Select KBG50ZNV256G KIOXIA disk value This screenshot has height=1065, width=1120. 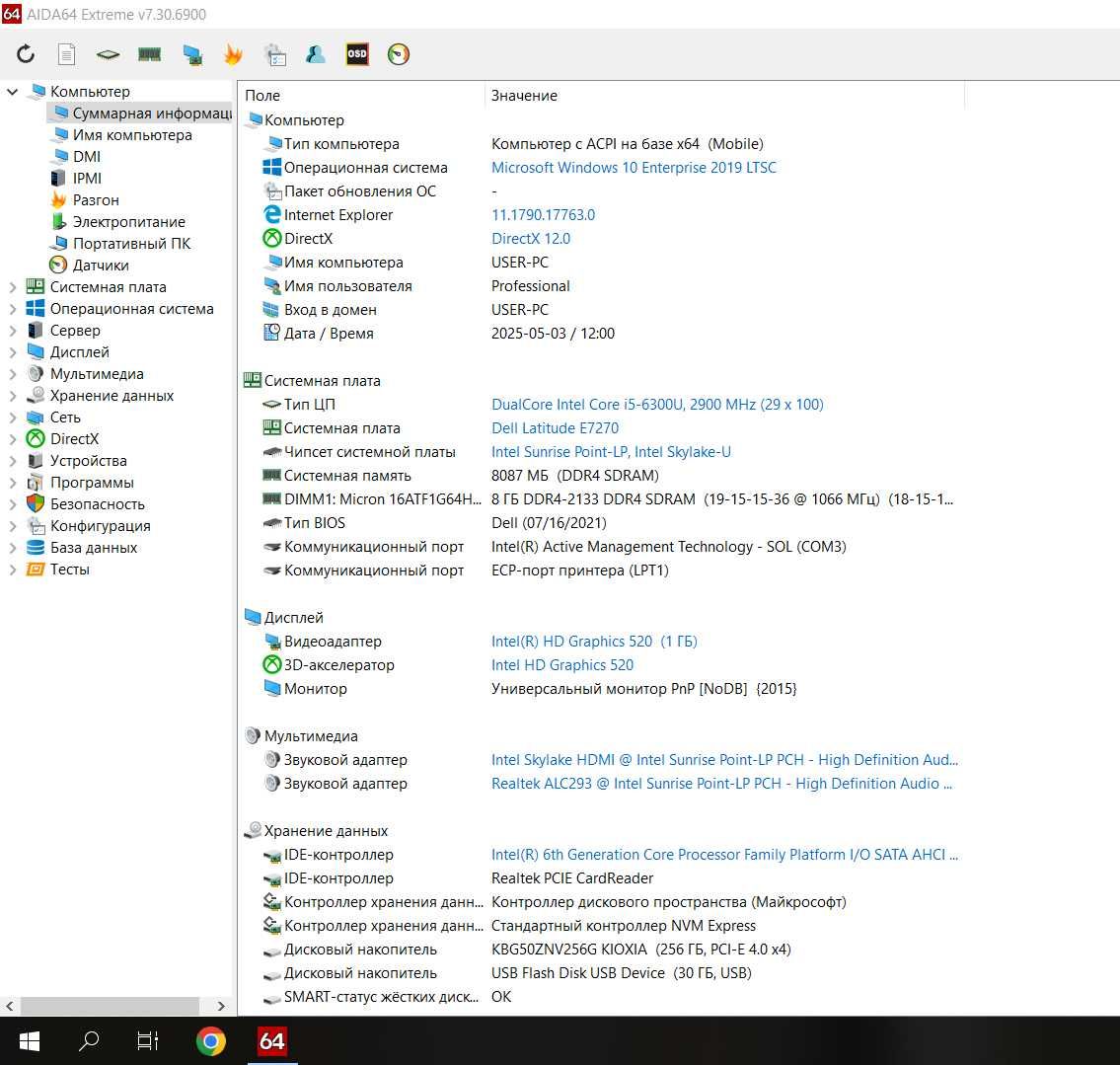point(640,950)
